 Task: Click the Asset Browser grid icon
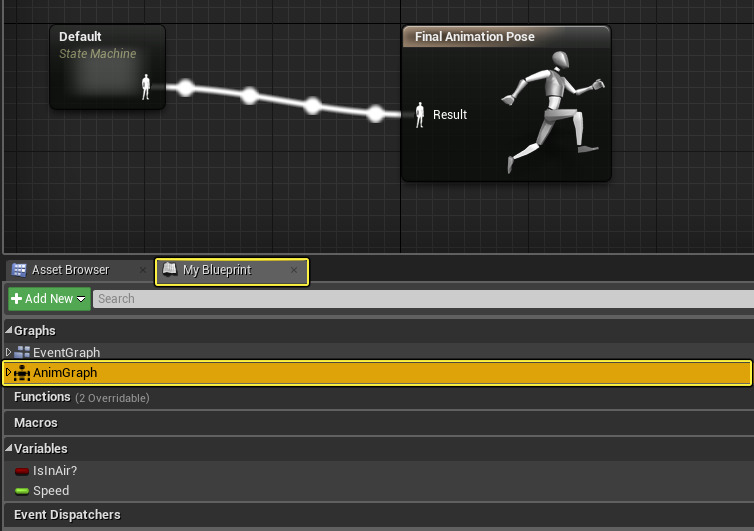point(19,270)
